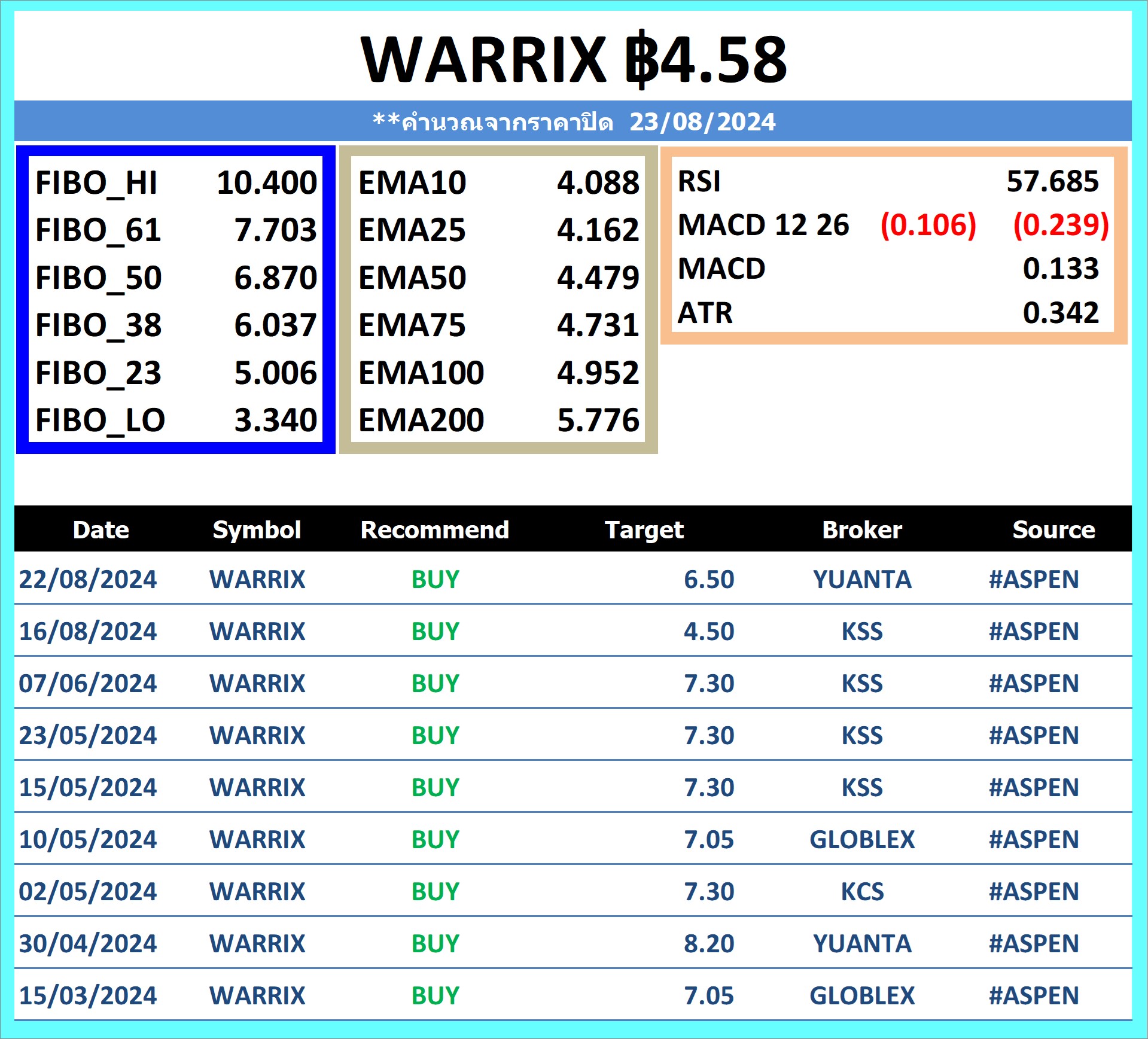Click the RSI value 57.685
This screenshot has height=1039, width=1148.
pyautogui.click(x=1052, y=181)
